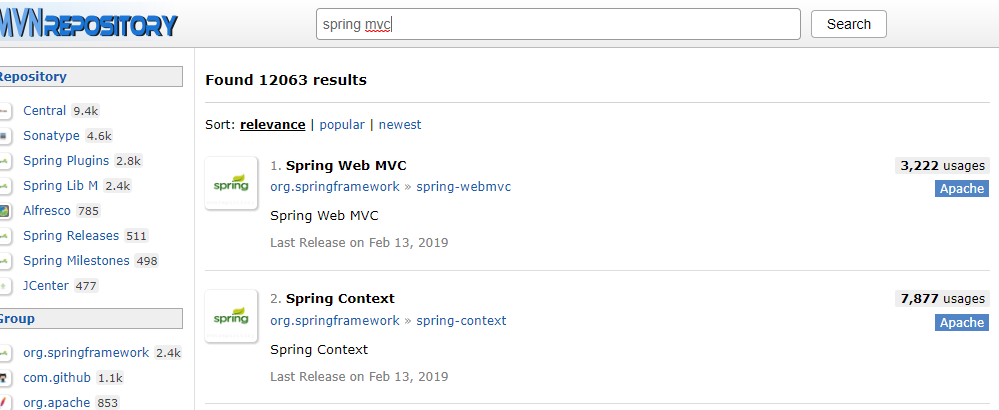Click the MVNRepository logo

[x=88, y=24]
